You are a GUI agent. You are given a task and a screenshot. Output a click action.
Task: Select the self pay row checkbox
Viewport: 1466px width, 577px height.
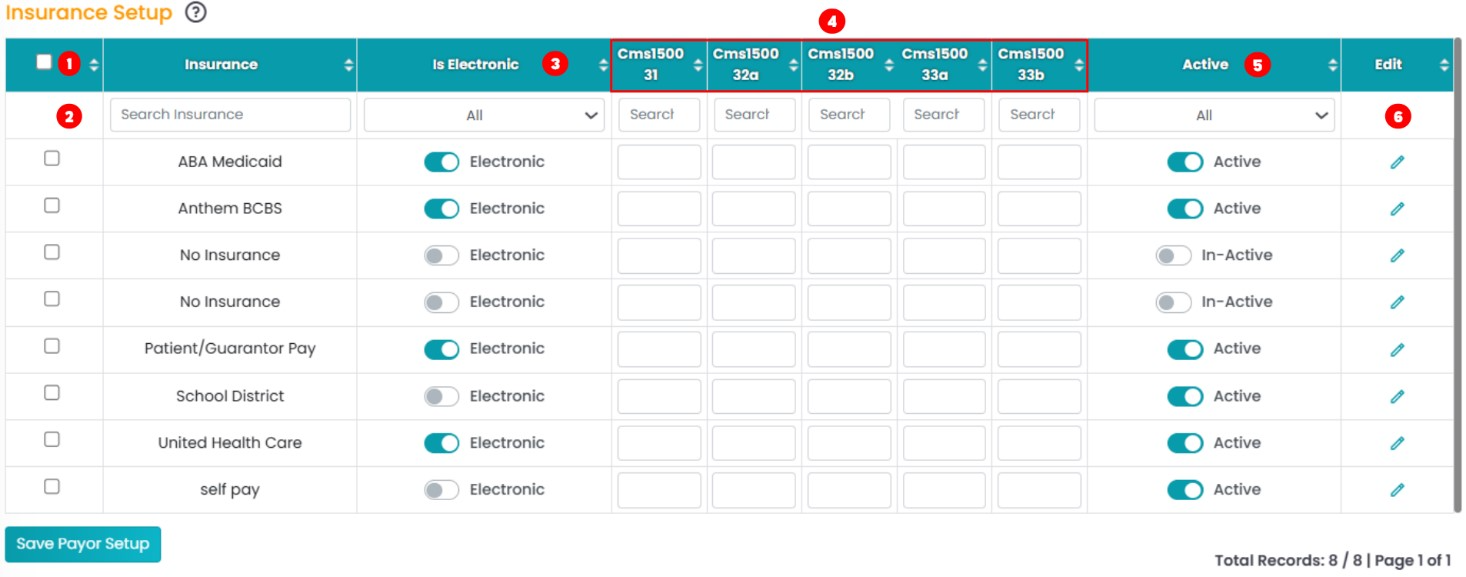(52, 486)
